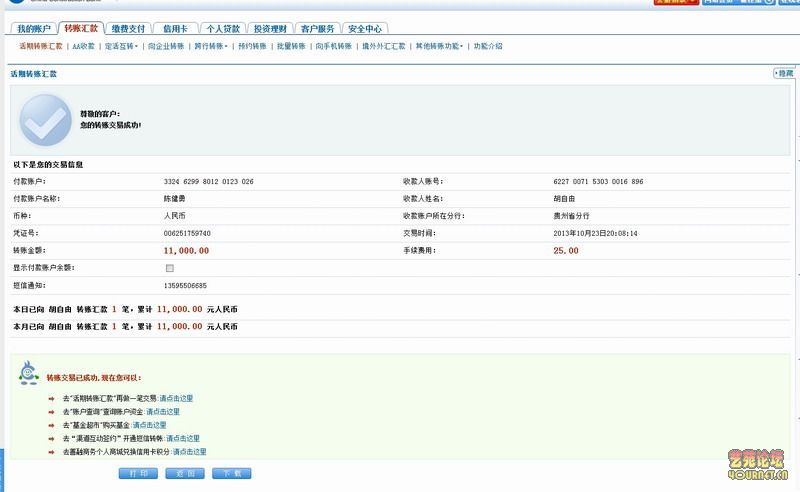Click the red arrow beside 基金超市 suggestion
Viewport: 800px width, 492px height.
(x=50, y=425)
